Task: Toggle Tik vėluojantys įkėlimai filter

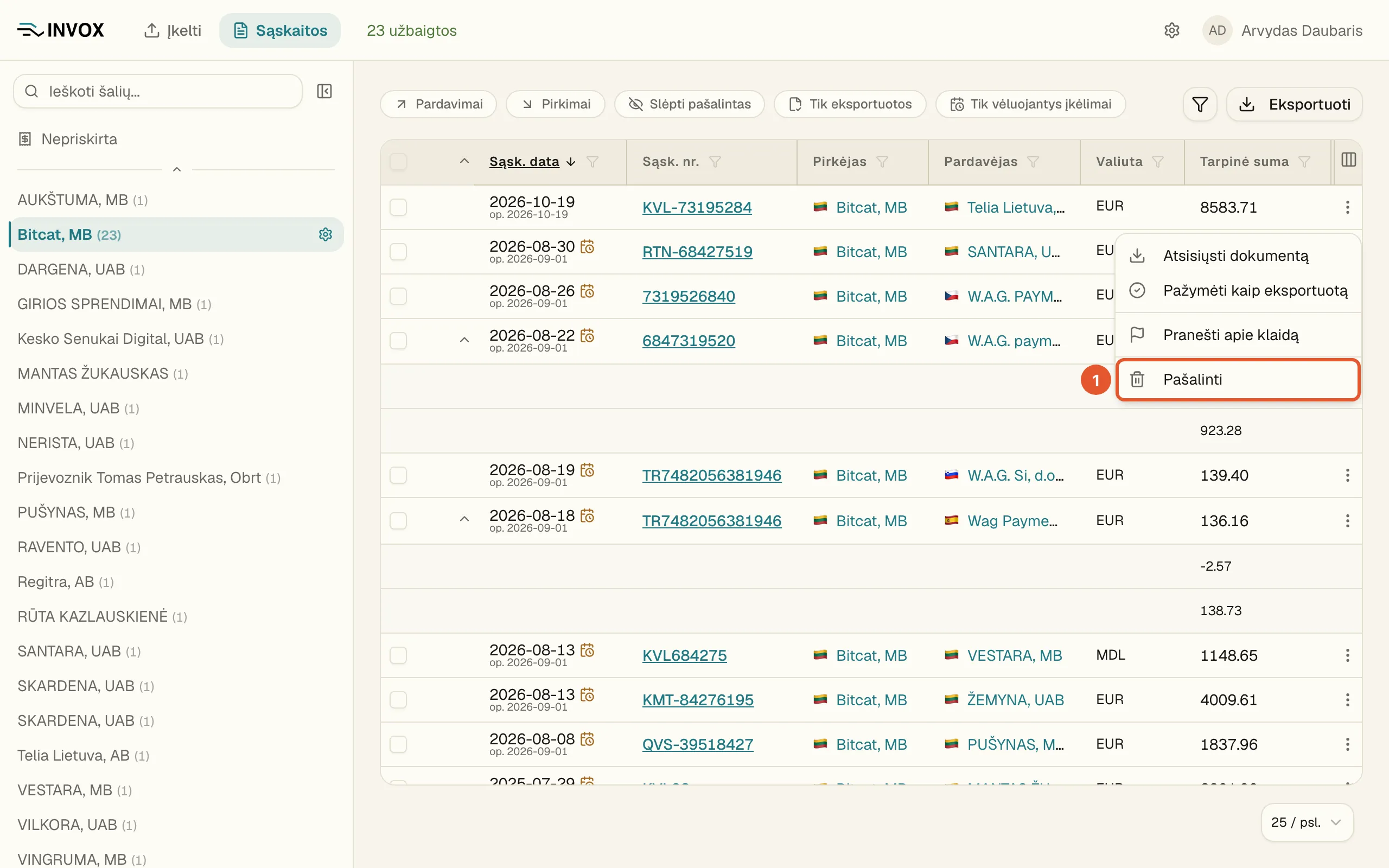Action: (1030, 104)
